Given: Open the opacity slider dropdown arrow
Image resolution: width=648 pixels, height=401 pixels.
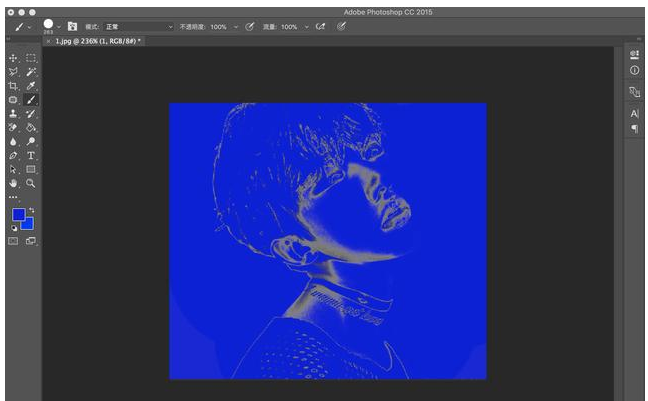Looking at the screenshot, I should (x=236, y=27).
